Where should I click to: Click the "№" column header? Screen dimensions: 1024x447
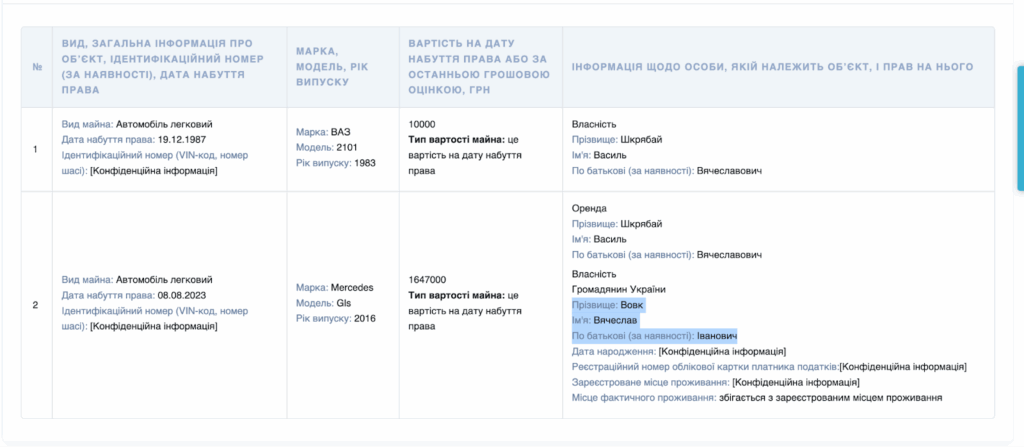37,67
